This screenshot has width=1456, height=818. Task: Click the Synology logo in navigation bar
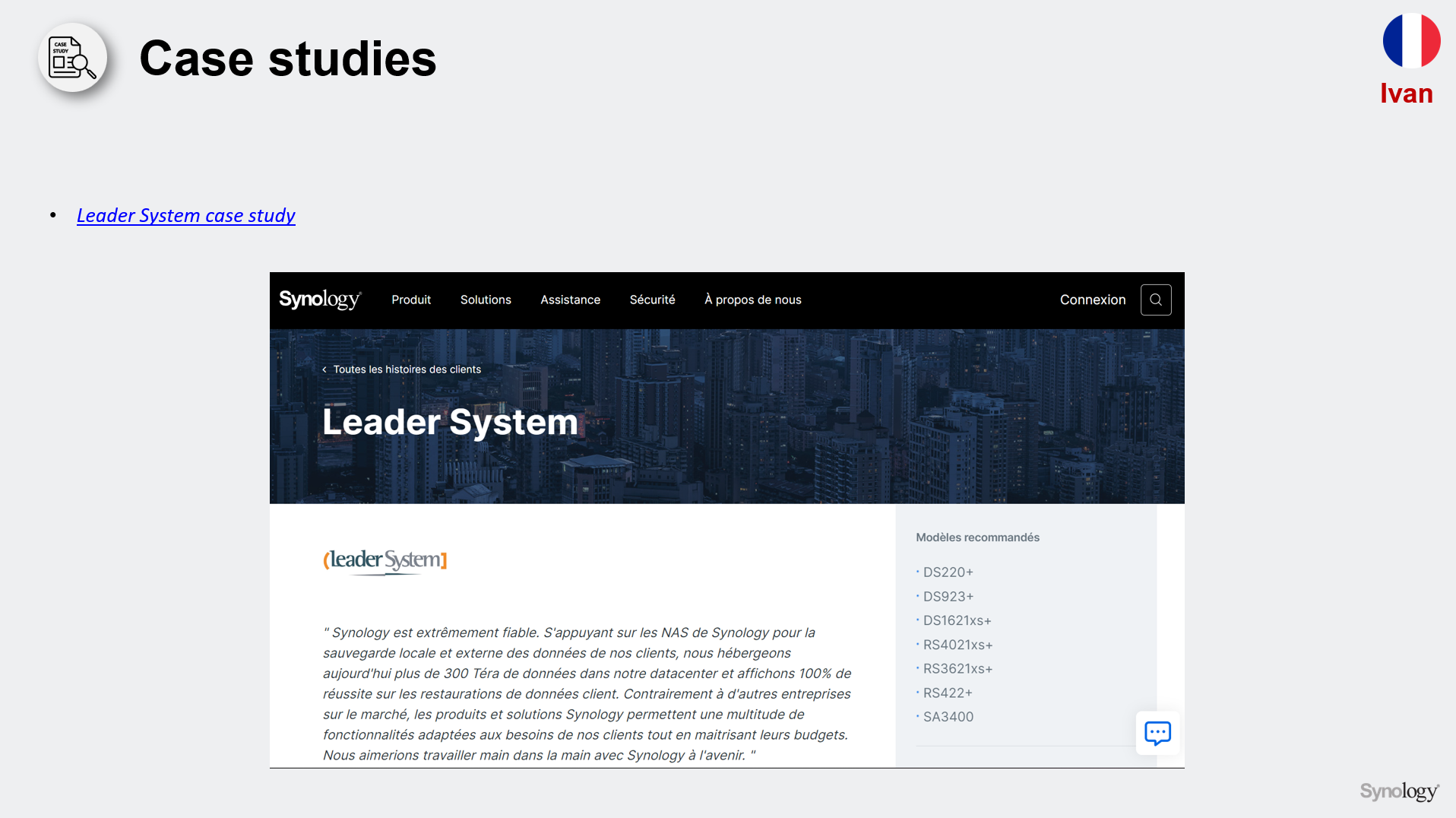coord(320,300)
